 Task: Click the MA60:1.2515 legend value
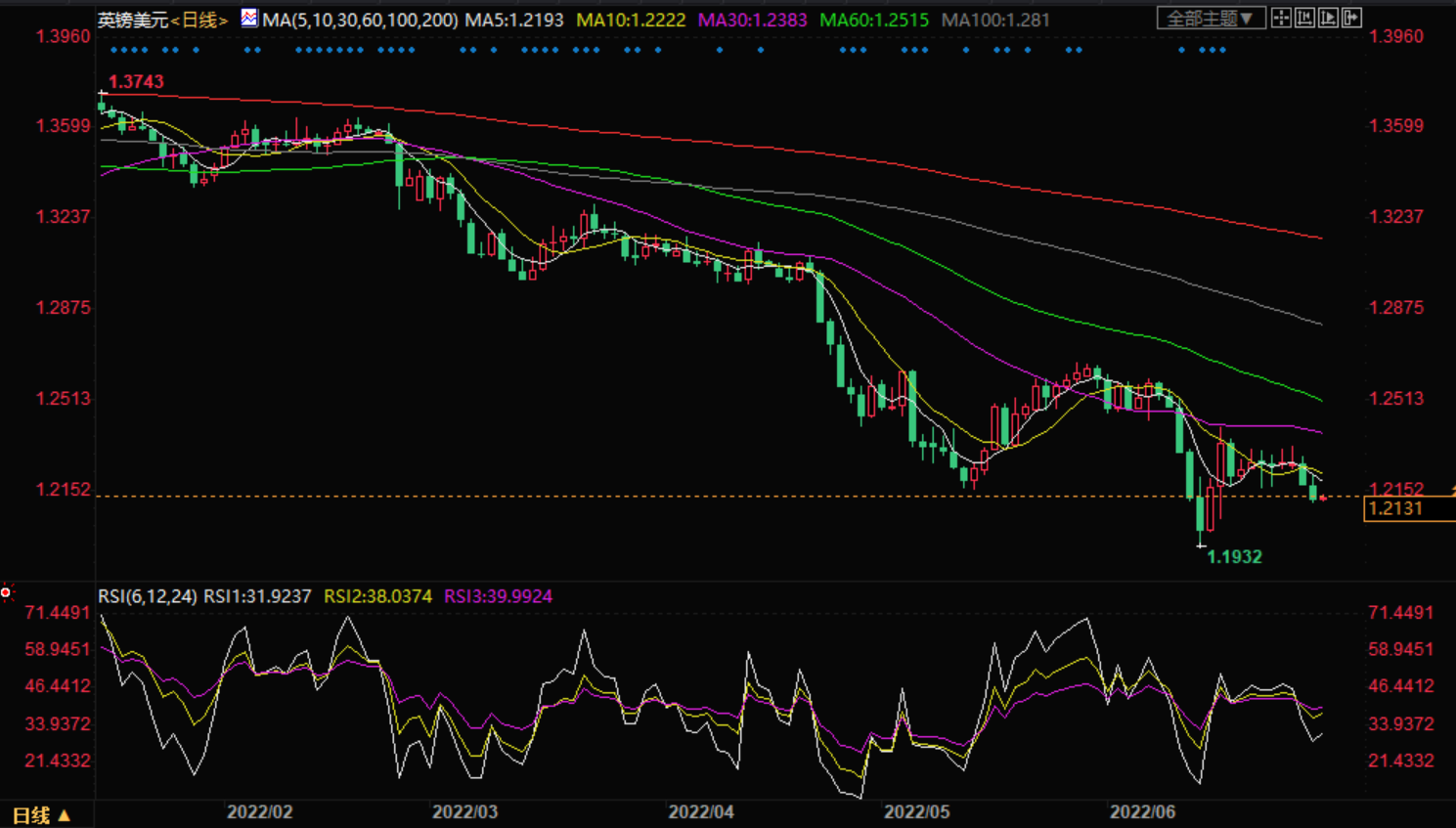click(x=873, y=20)
